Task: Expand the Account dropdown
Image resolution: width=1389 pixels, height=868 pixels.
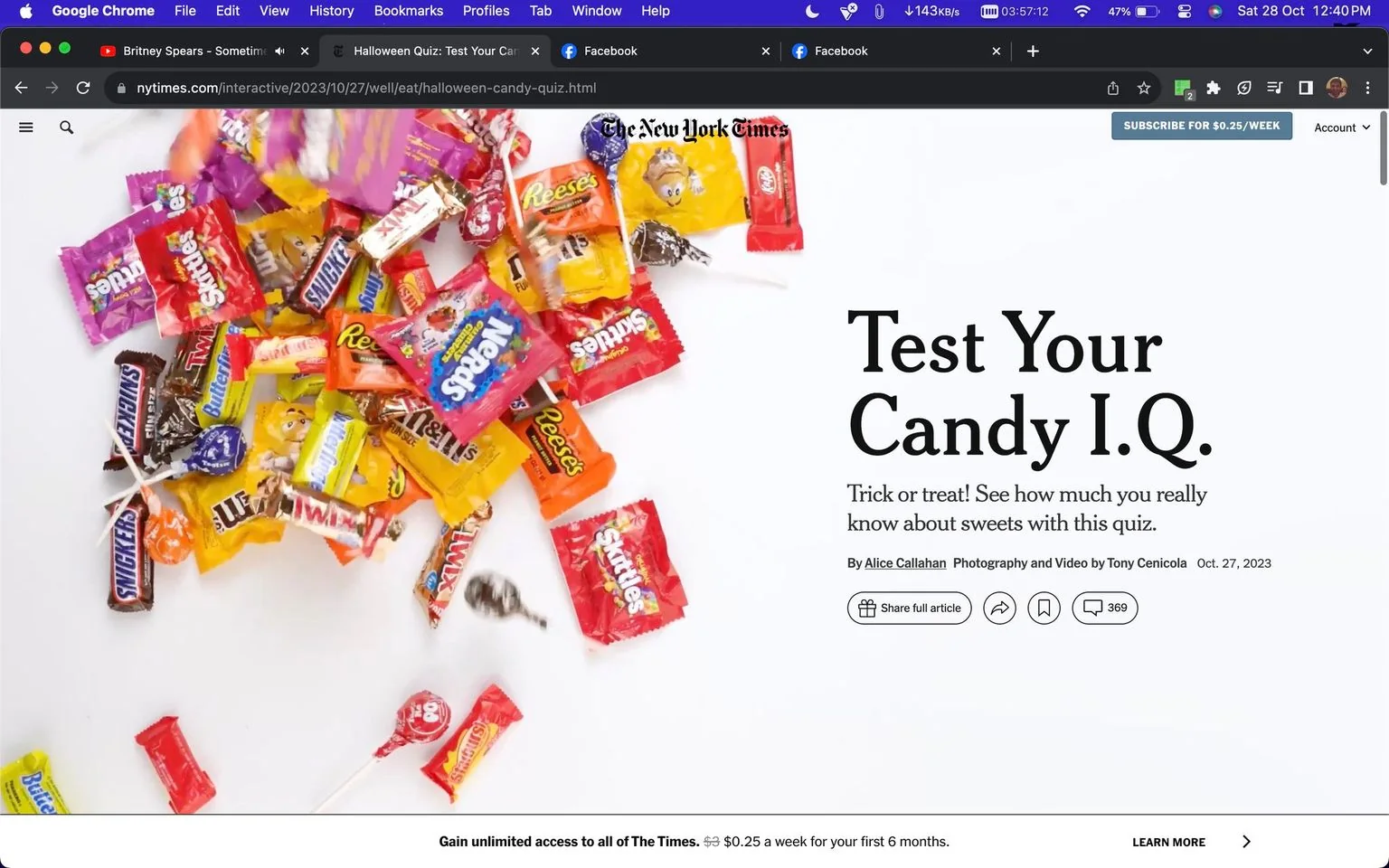Action: coord(1342,127)
